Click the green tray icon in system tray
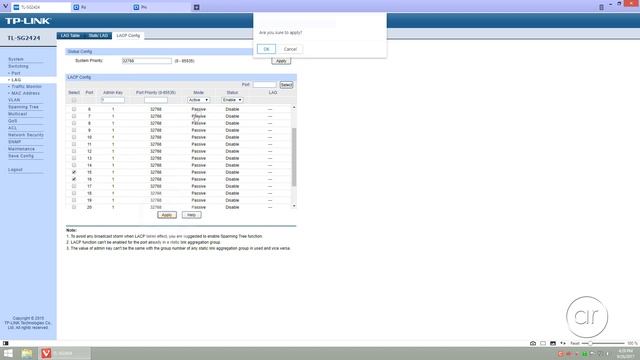The height and width of the screenshot is (360, 640). tap(584, 354)
